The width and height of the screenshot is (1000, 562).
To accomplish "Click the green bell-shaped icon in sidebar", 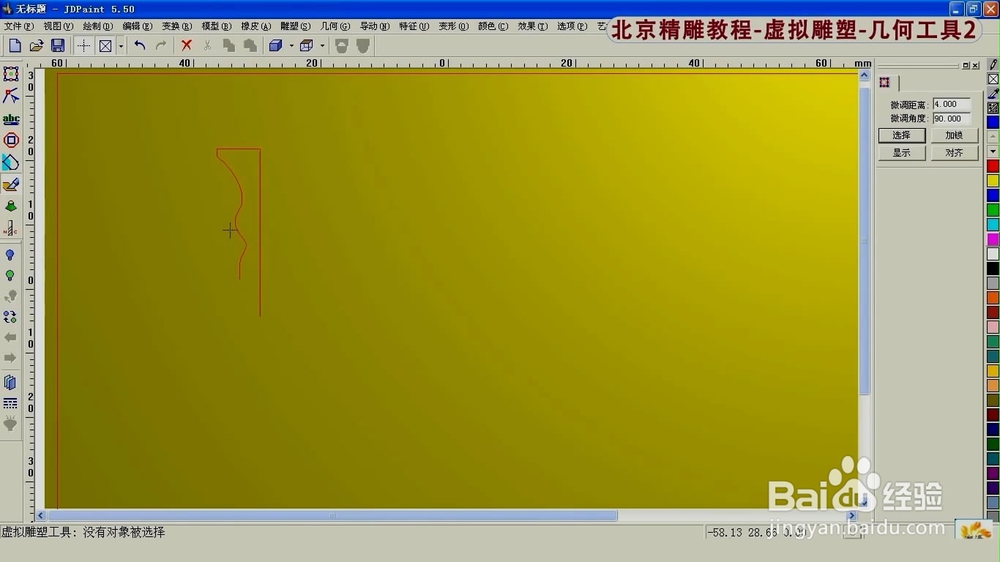I will [11, 206].
